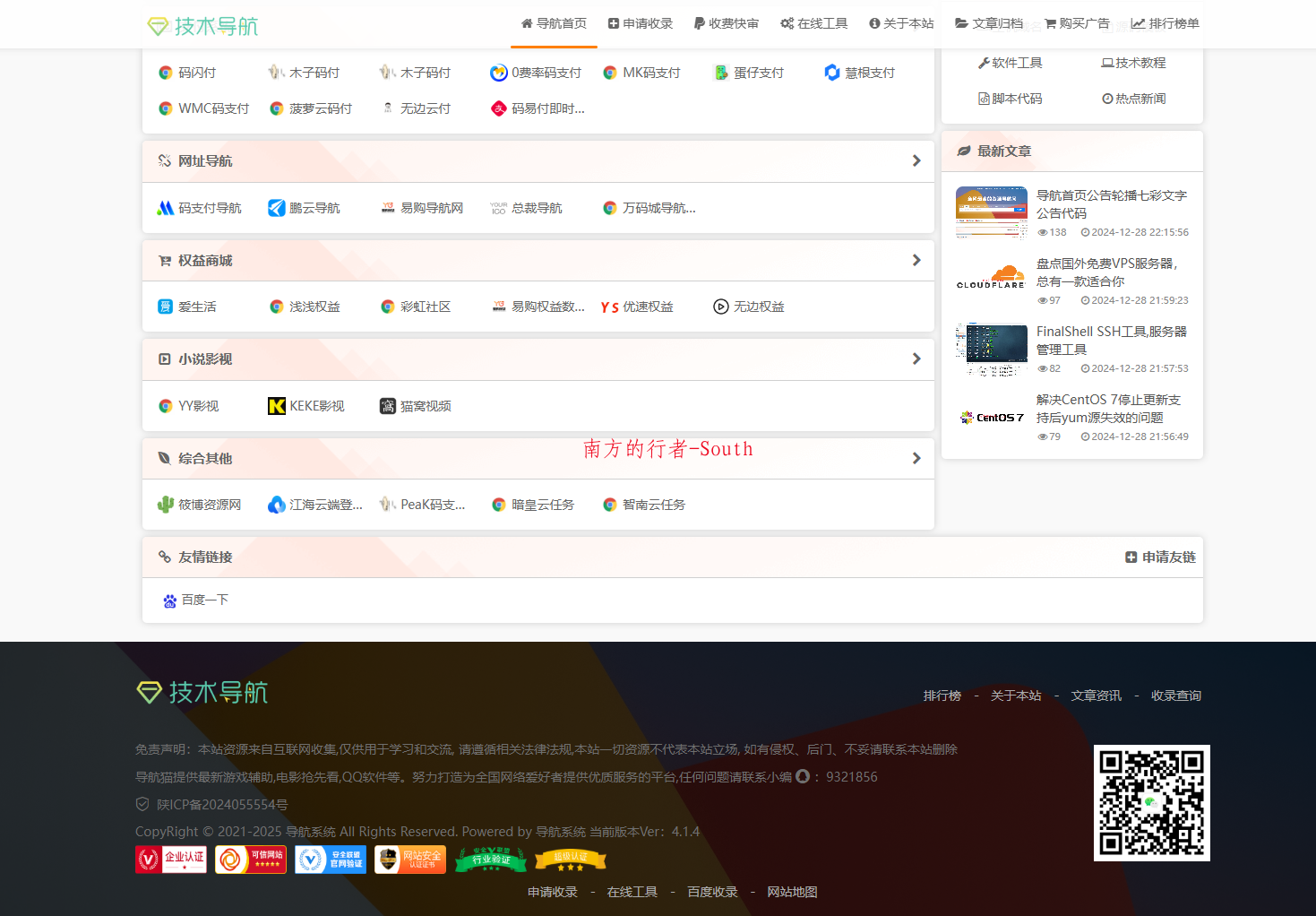
Task: Click the 0费率码支付 icon
Action: pos(499,73)
